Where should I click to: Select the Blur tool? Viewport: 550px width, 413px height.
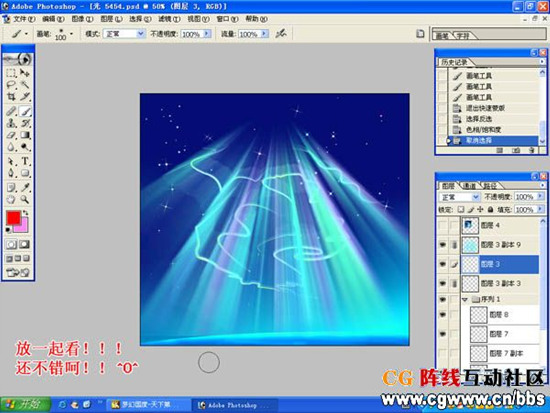tap(11, 147)
